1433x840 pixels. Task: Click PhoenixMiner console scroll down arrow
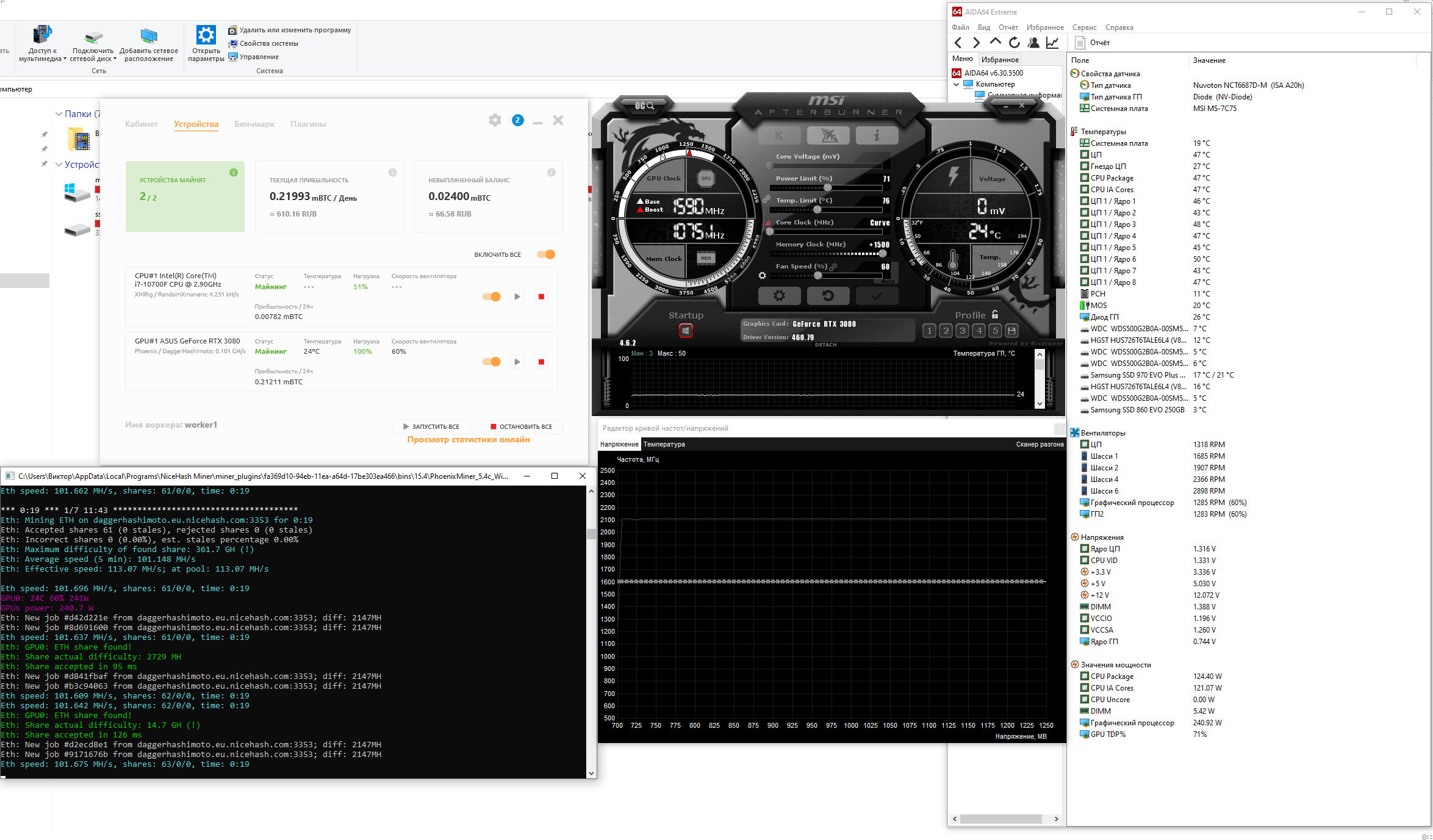[591, 773]
